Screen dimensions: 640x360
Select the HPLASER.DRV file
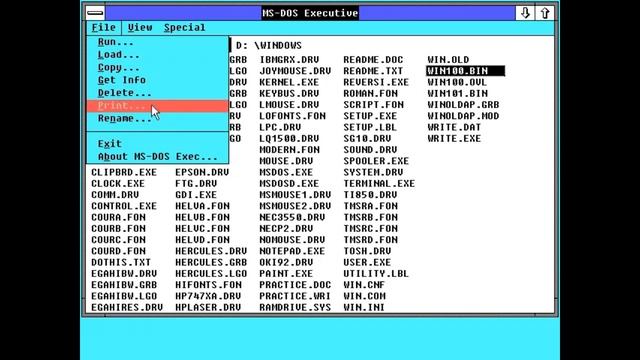(208, 307)
